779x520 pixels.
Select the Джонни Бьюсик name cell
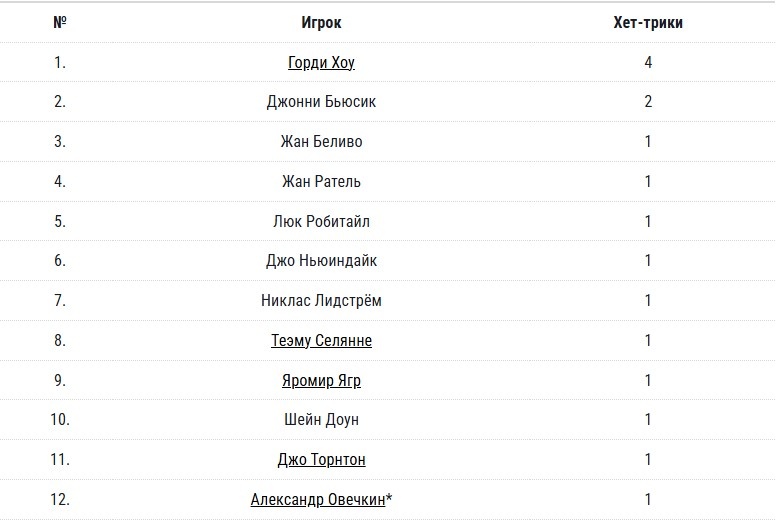pyautogui.click(x=321, y=102)
